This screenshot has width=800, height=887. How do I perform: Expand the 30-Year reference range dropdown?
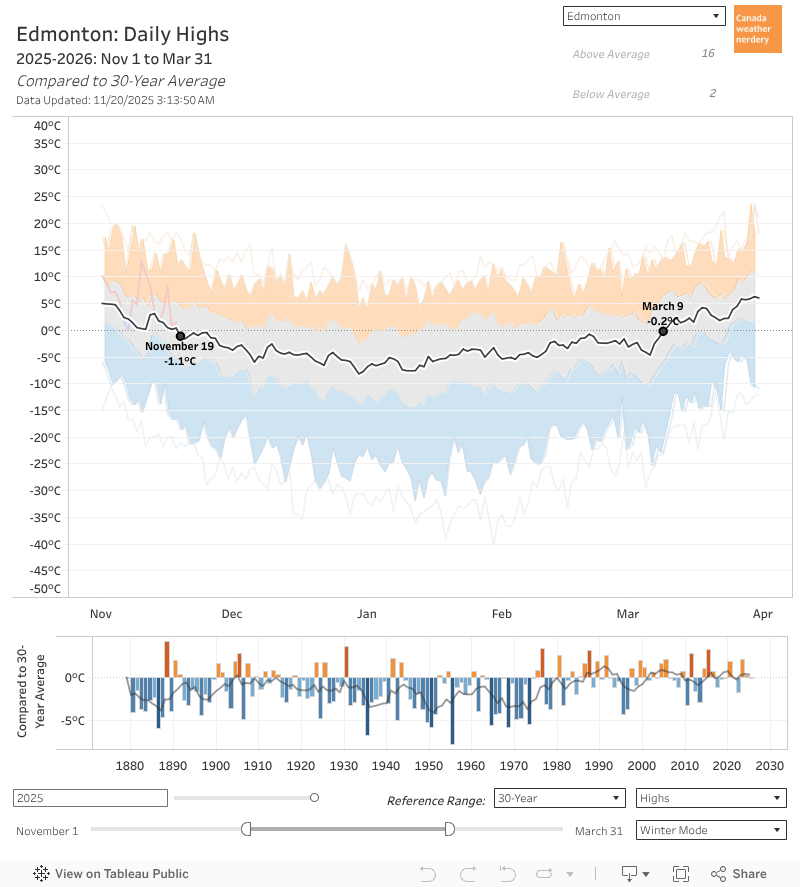560,798
